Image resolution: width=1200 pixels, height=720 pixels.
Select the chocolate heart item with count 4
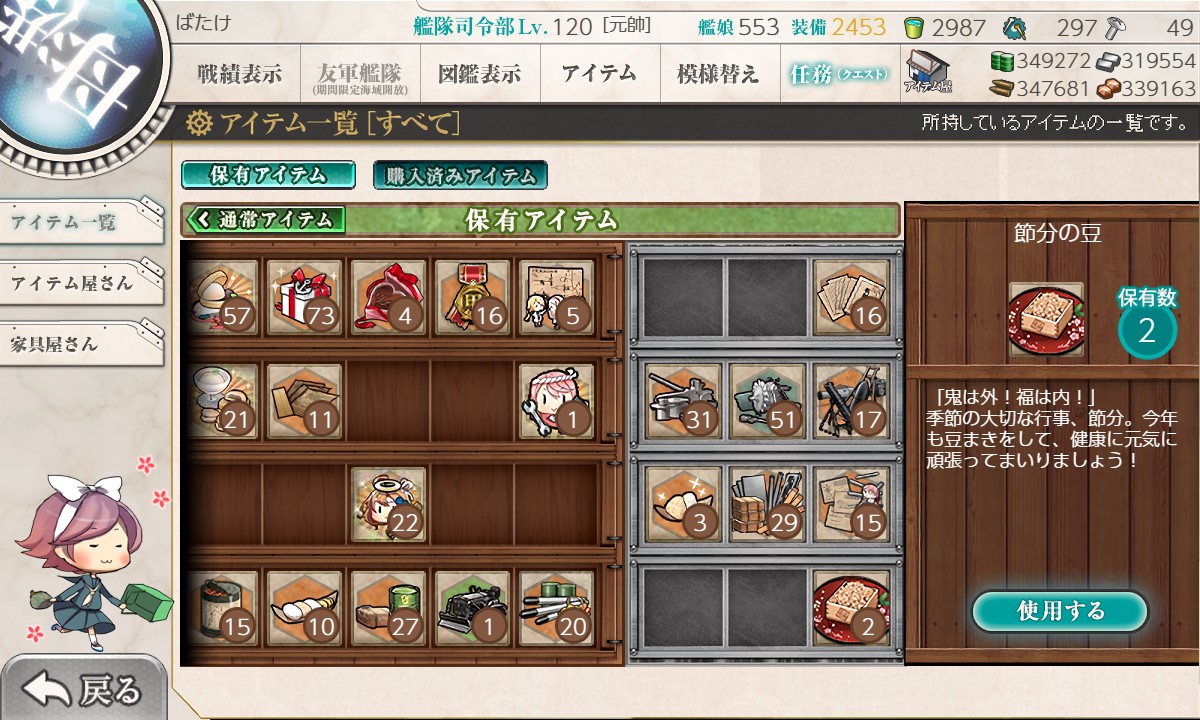point(389,297)
